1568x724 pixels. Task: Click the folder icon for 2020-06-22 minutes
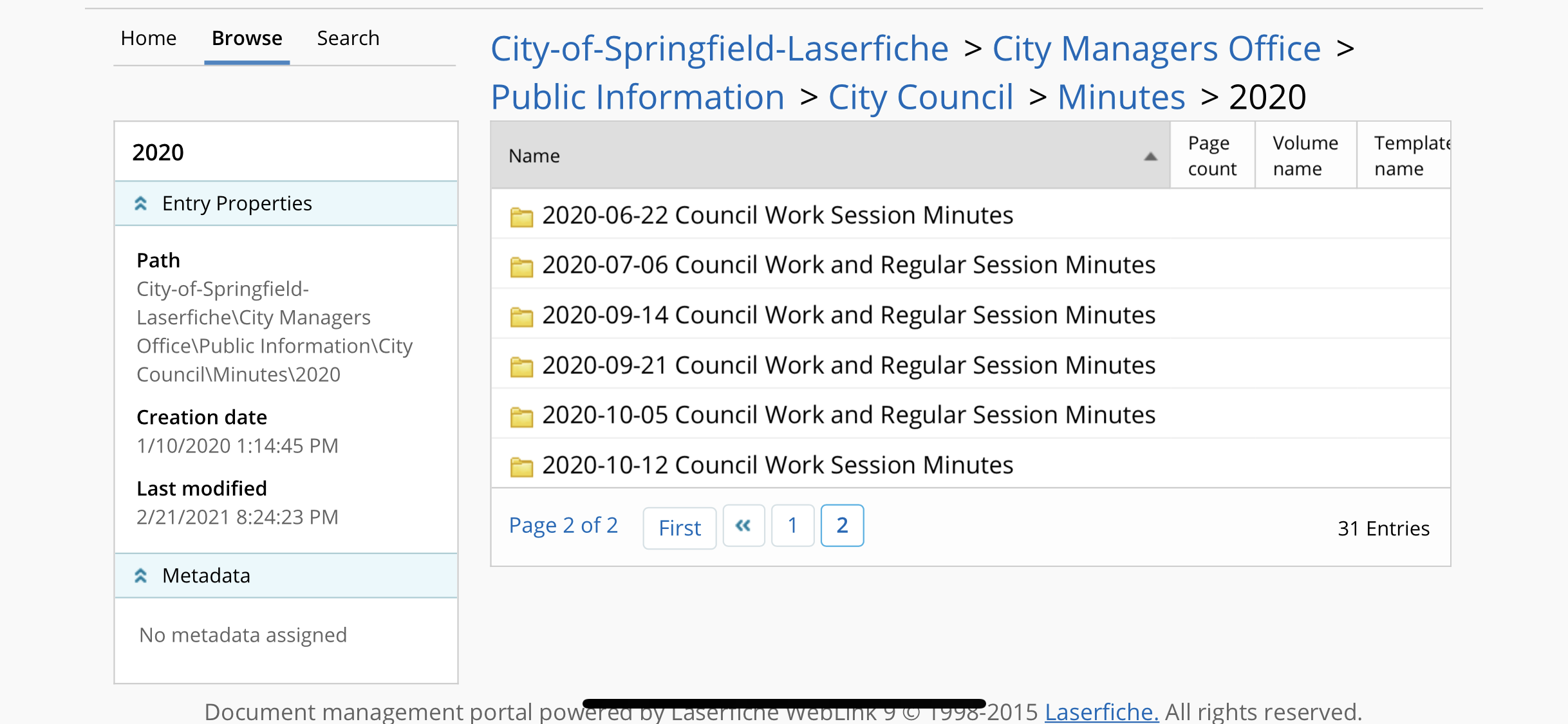tap(521, 217)
